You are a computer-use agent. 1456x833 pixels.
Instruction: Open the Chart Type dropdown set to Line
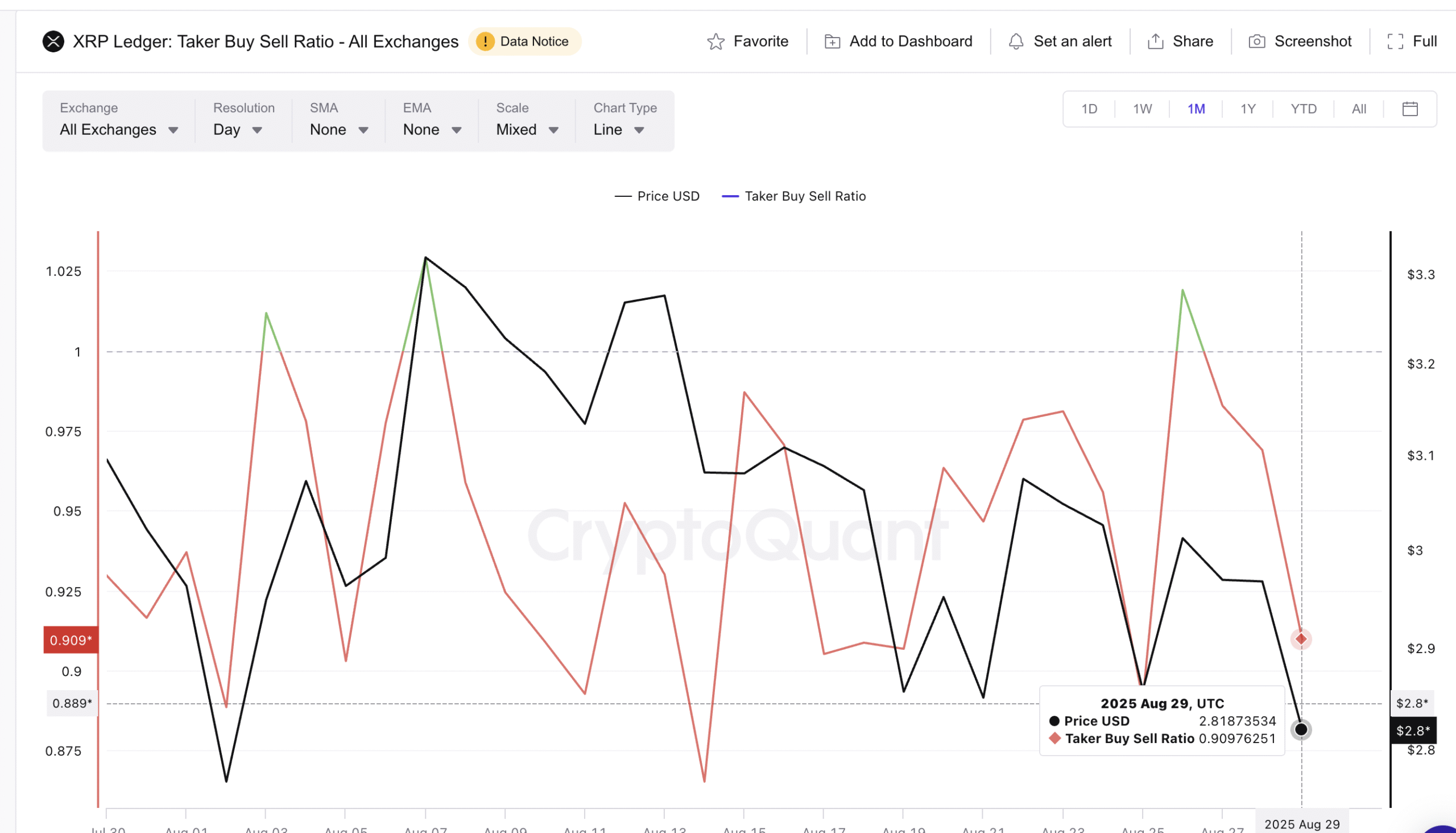point(618,129)
